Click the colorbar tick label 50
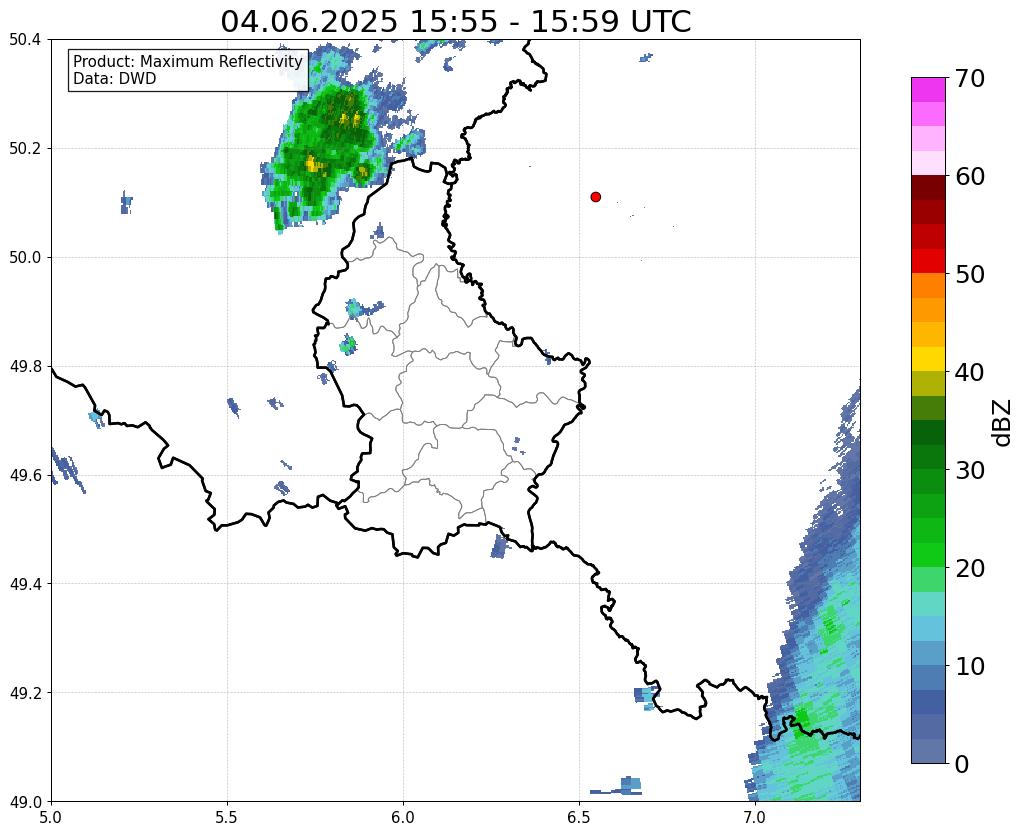This screenshot has height=834, width=1023. [x=970, y=274]
